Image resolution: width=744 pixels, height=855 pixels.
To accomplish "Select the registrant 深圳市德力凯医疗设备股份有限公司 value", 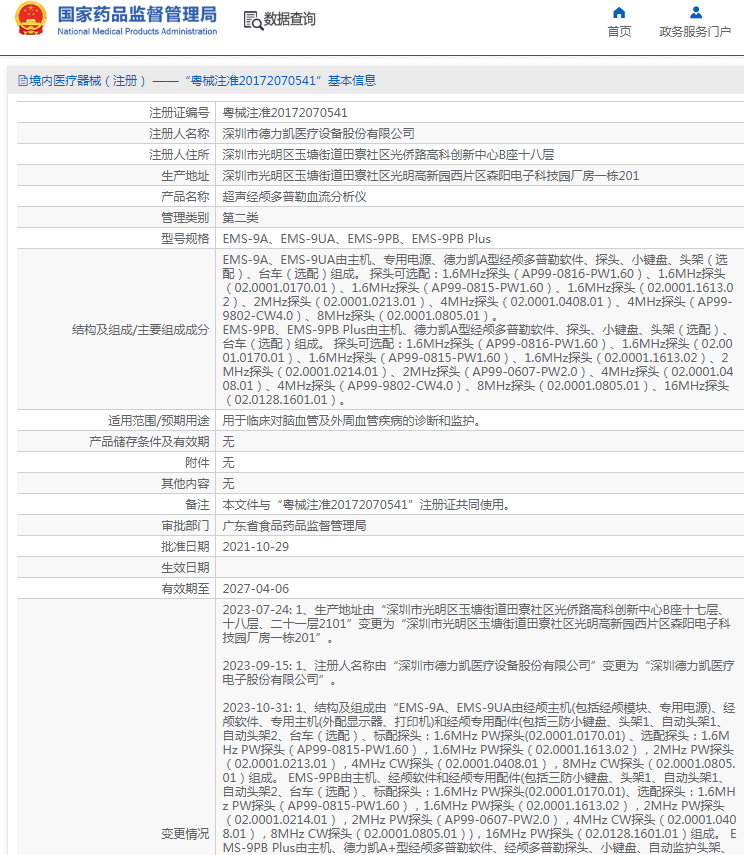I will pyautogui.click(x=319, y=134).
